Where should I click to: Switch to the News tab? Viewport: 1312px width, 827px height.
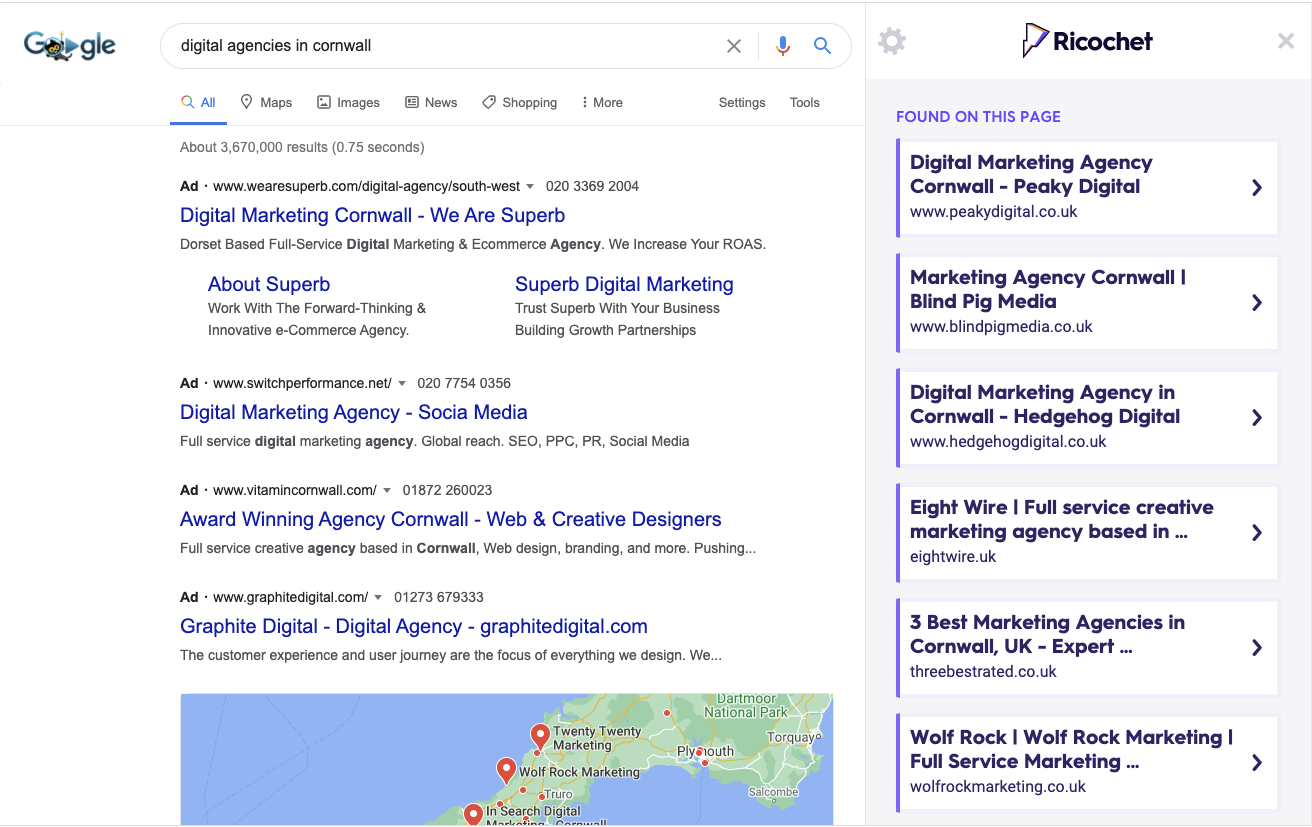point(431,102)
